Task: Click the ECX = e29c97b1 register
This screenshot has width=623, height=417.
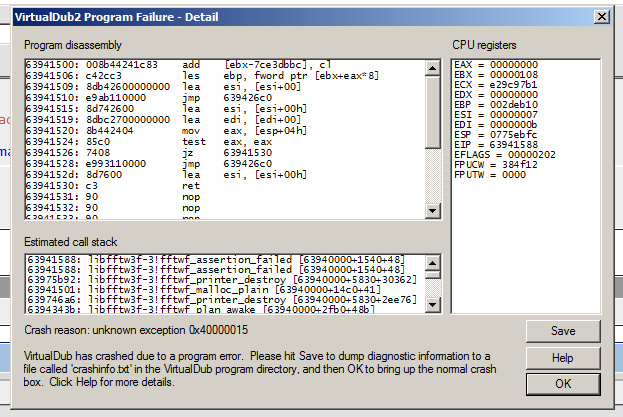Action: 496,85
